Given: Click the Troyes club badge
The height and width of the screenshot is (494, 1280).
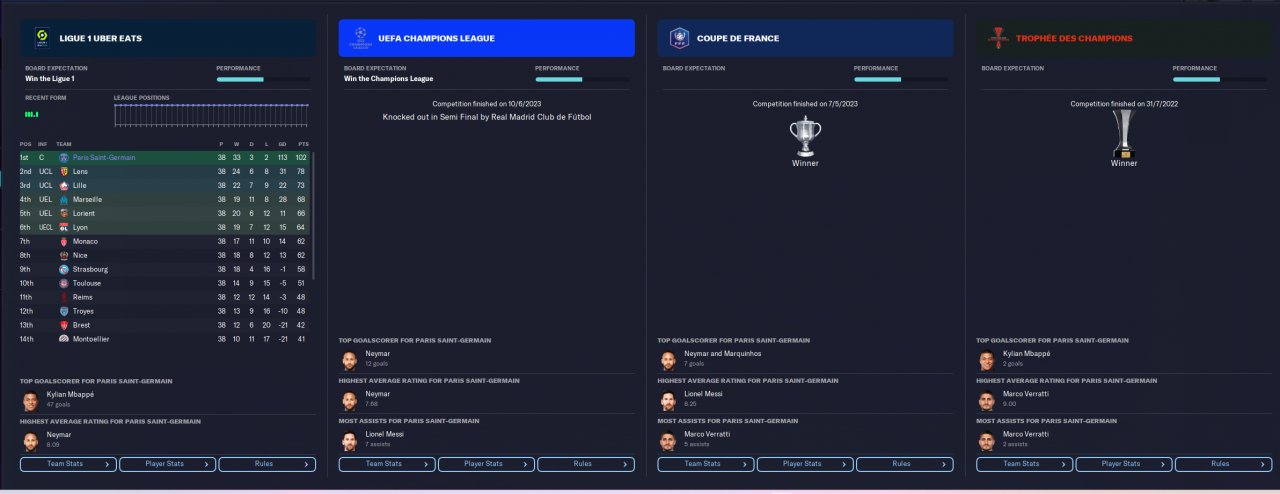Looking at the screenshot, I should (x=64, y=311).
